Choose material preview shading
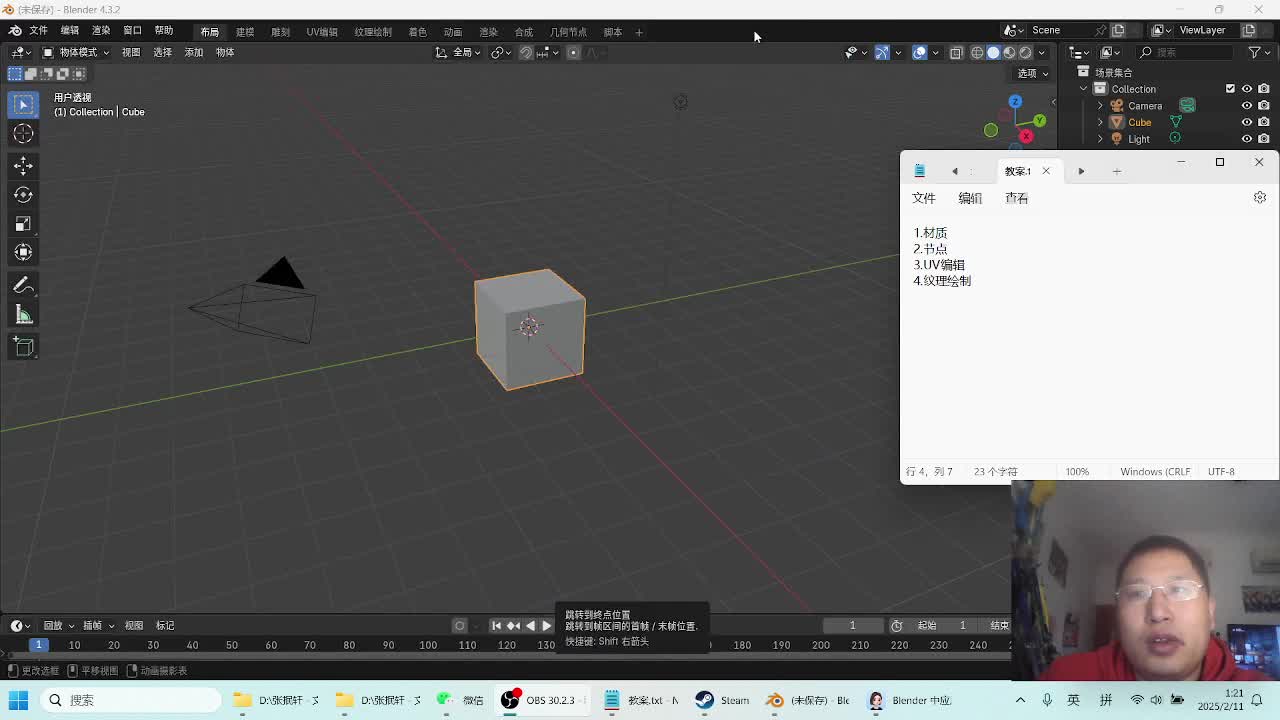Viewport: 1280px width, 720px height. [x=1009, y=52]
